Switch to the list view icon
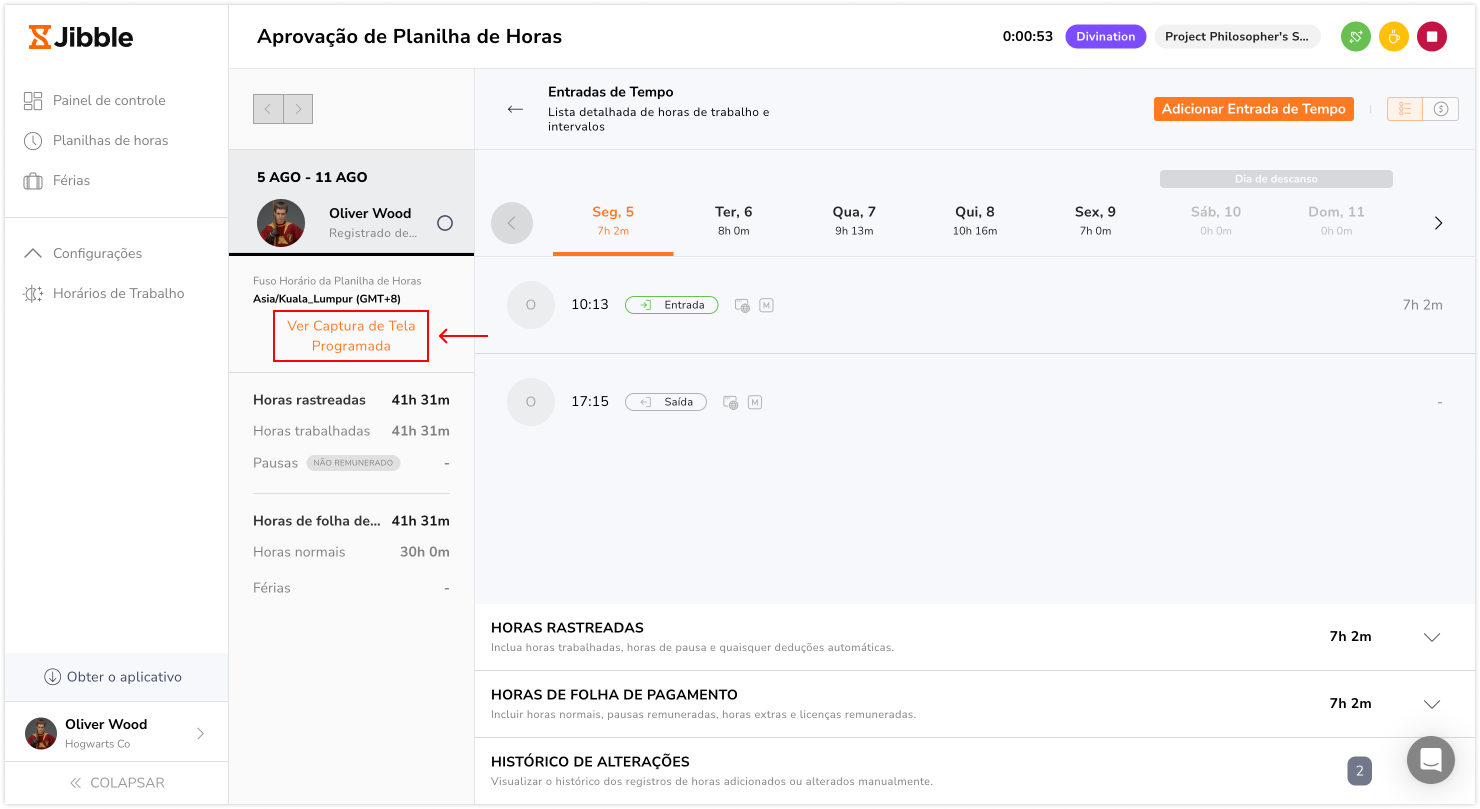Image resolution: width=1480 pixels, height=809 pixels. tap(1404, 109)
